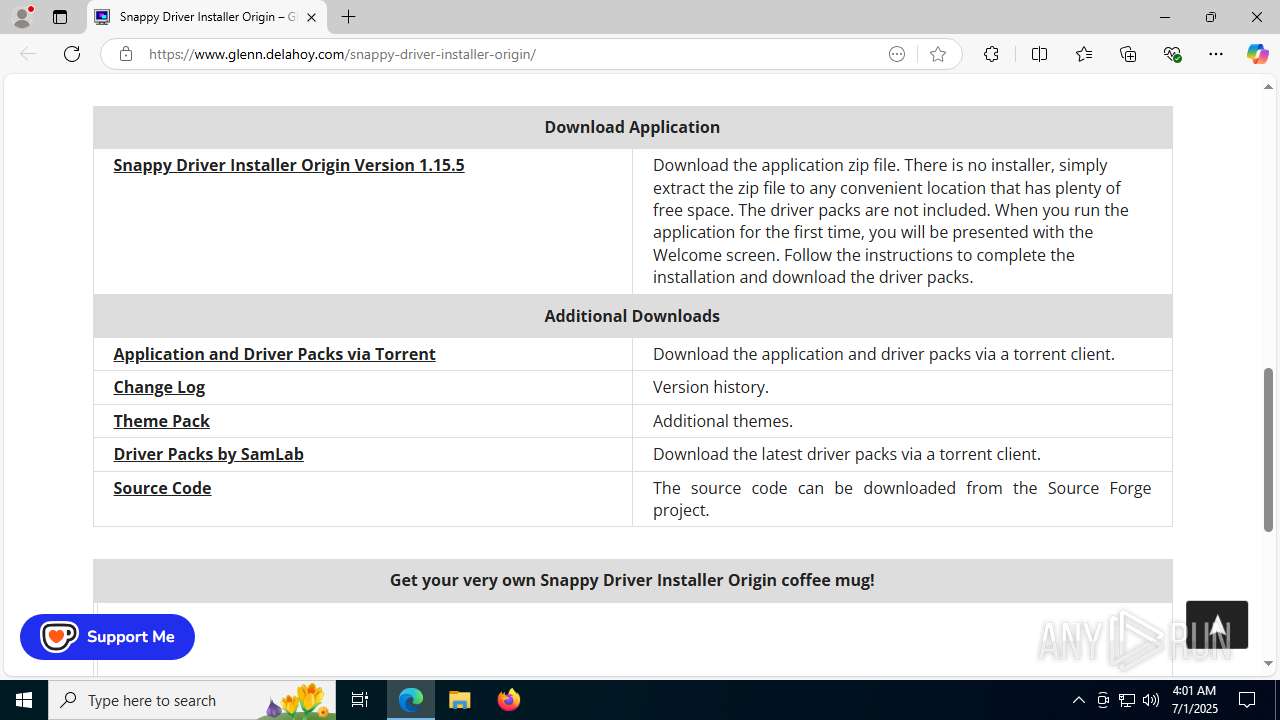Screen dimensions: 1280x720
Task: Click the coffee mug heading text
Action: coord(632,580)
